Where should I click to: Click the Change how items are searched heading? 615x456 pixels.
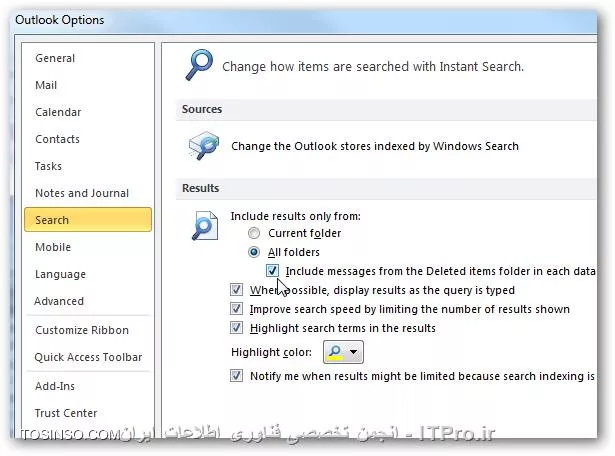[373, 67]
